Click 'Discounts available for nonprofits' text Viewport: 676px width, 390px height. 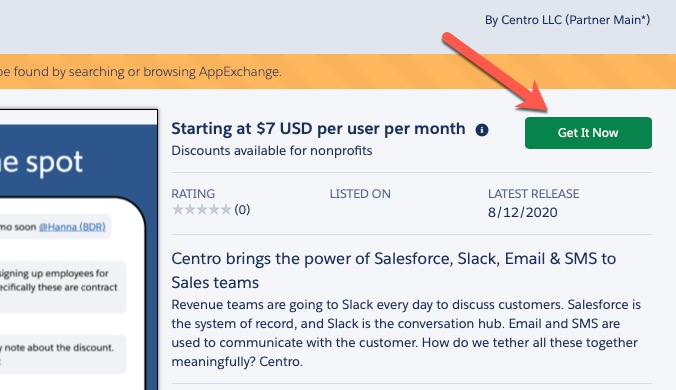point(272,151)
